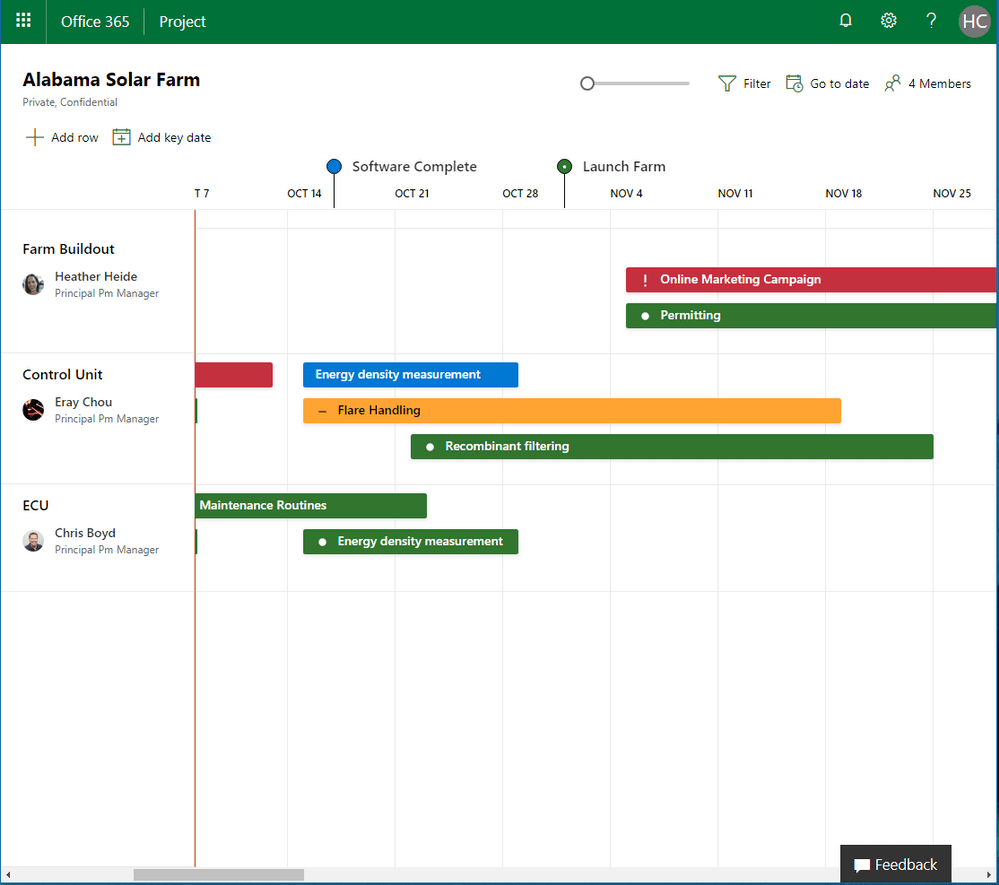Click Heather Heide's profile picture
The width and height of the screenshot is (999, 885).
[33, 284]
